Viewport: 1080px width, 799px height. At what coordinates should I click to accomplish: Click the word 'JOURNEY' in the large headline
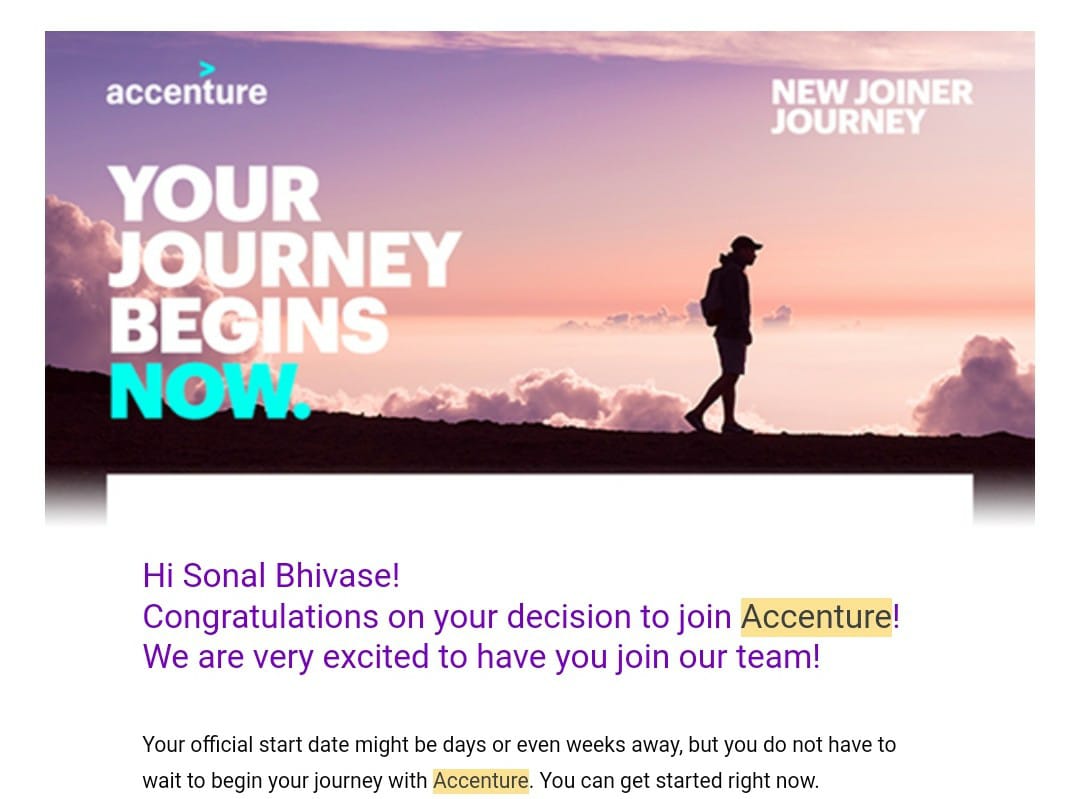tap(284, 260)
